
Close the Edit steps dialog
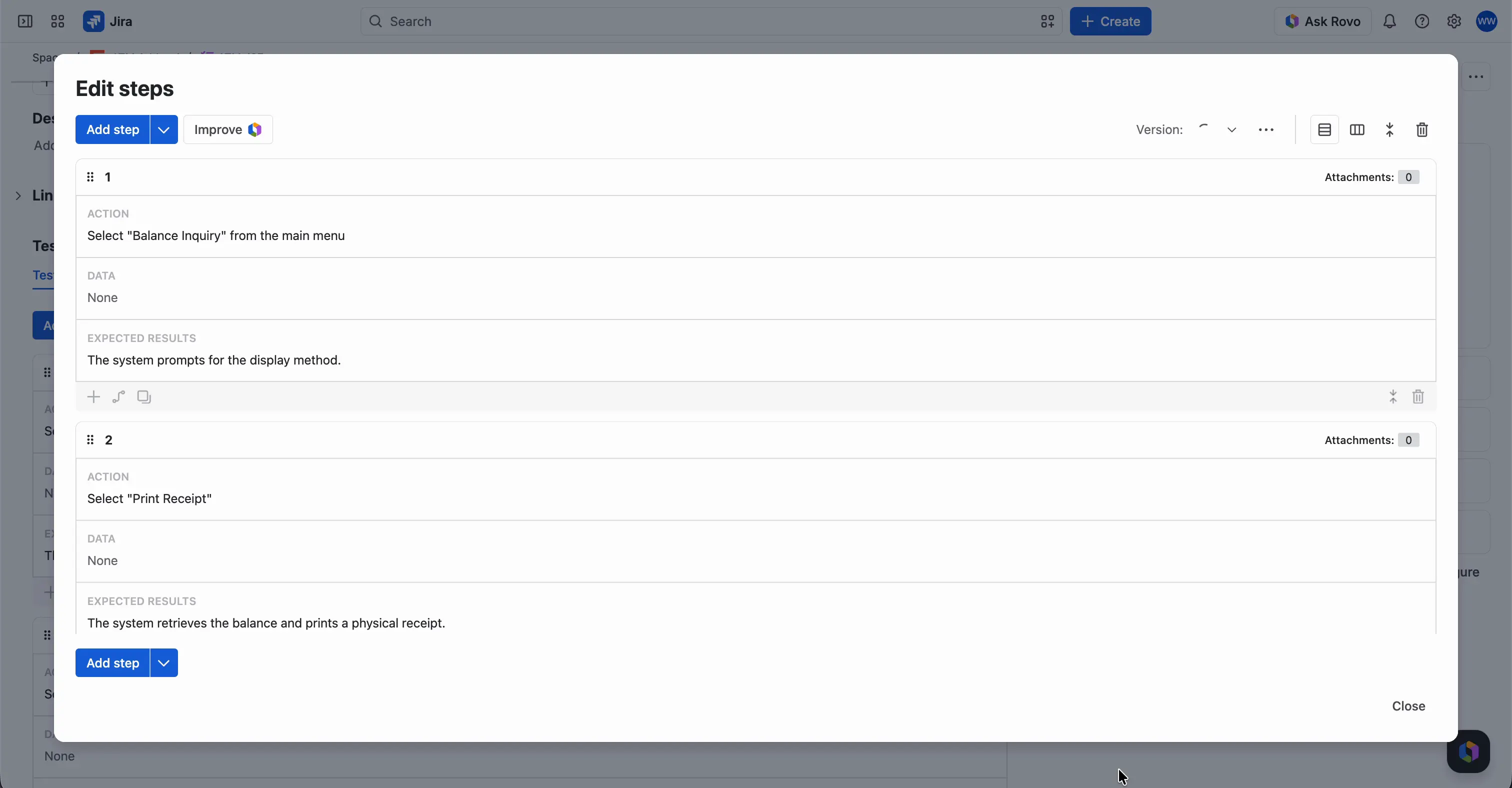click(x=1408, y=706)
